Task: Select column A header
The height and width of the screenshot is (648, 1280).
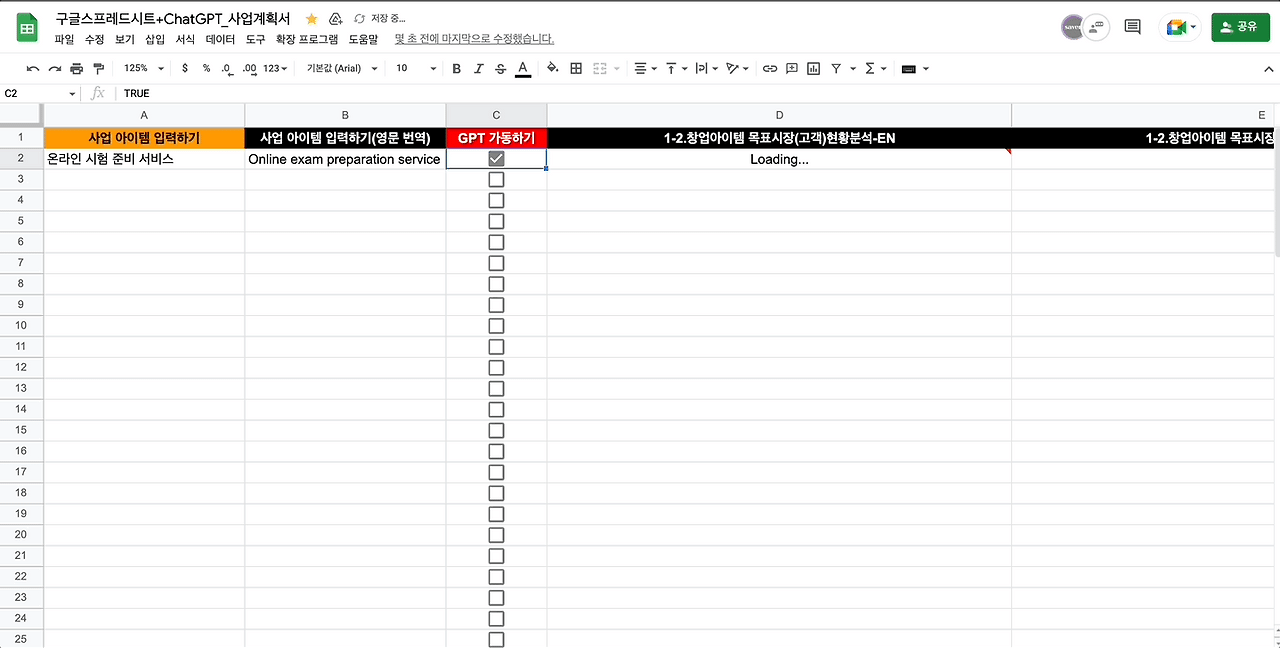Action: click(144, 115)
